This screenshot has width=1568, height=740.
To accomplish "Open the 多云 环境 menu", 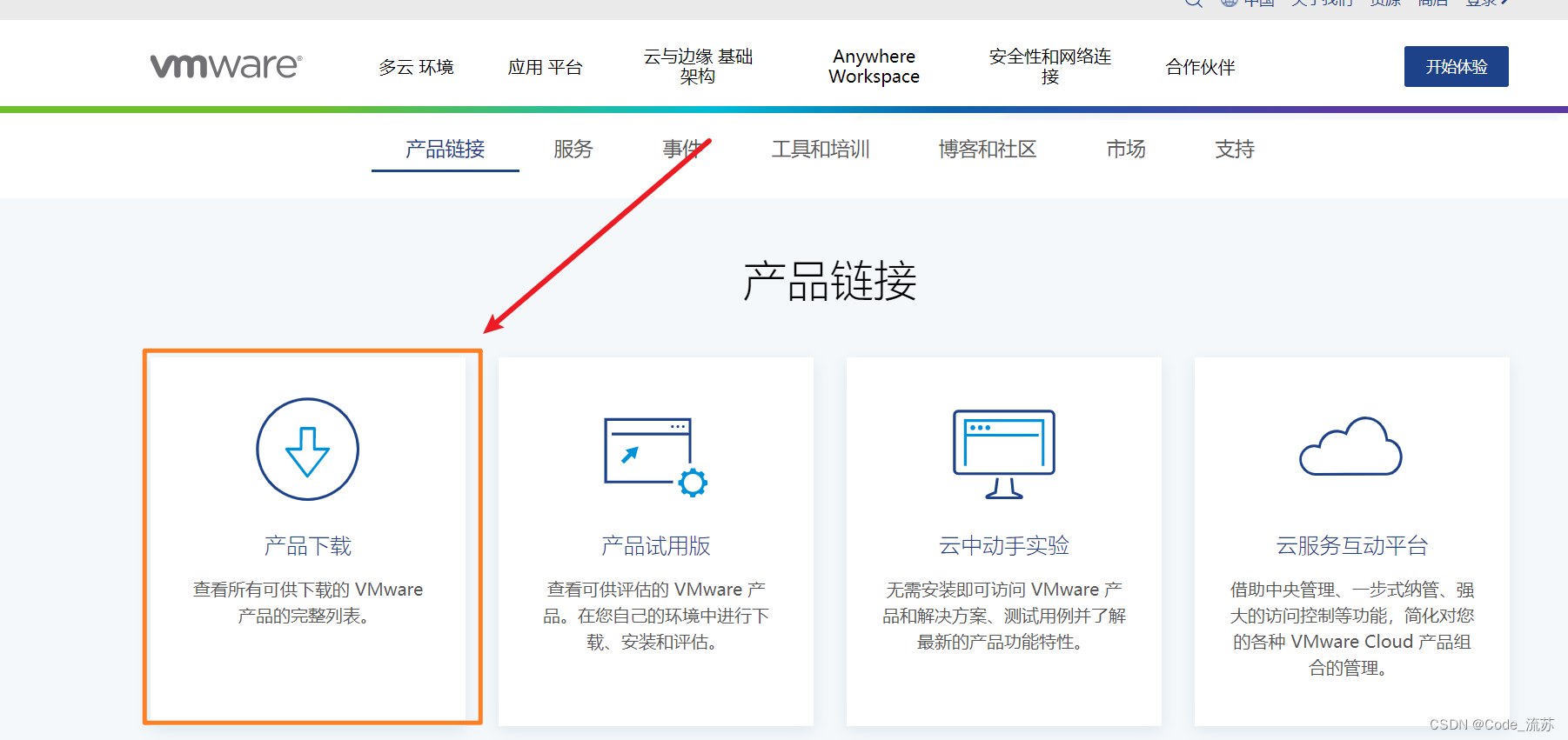I will click(416, 67).
